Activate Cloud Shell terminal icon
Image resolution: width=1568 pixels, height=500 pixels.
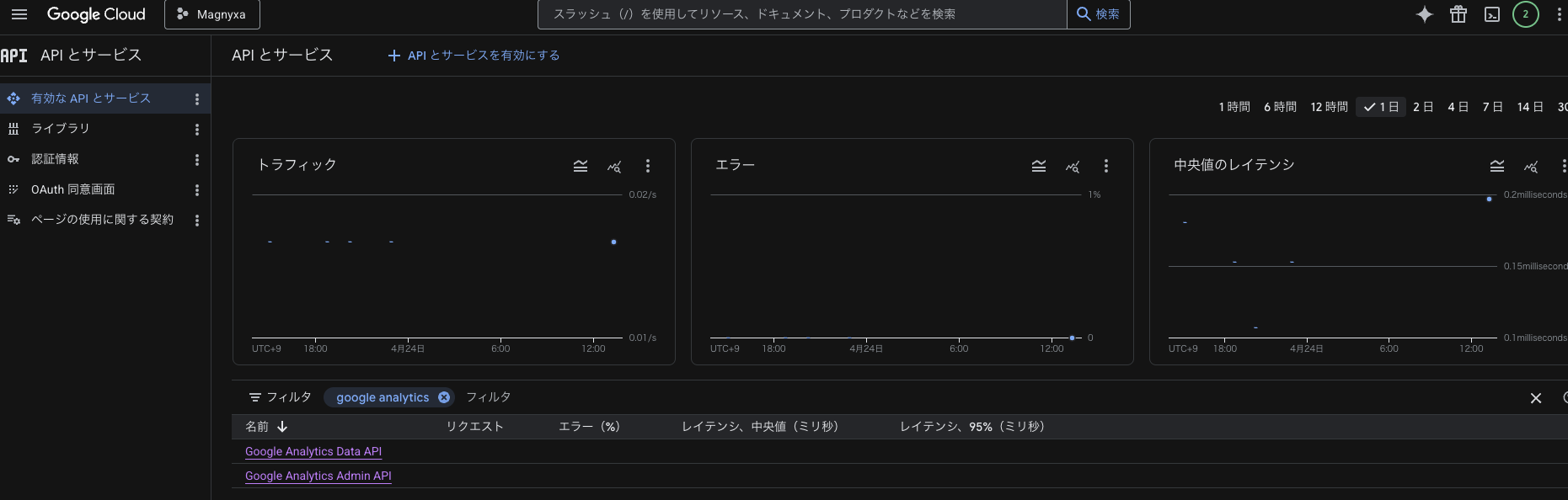point(1491,14)
